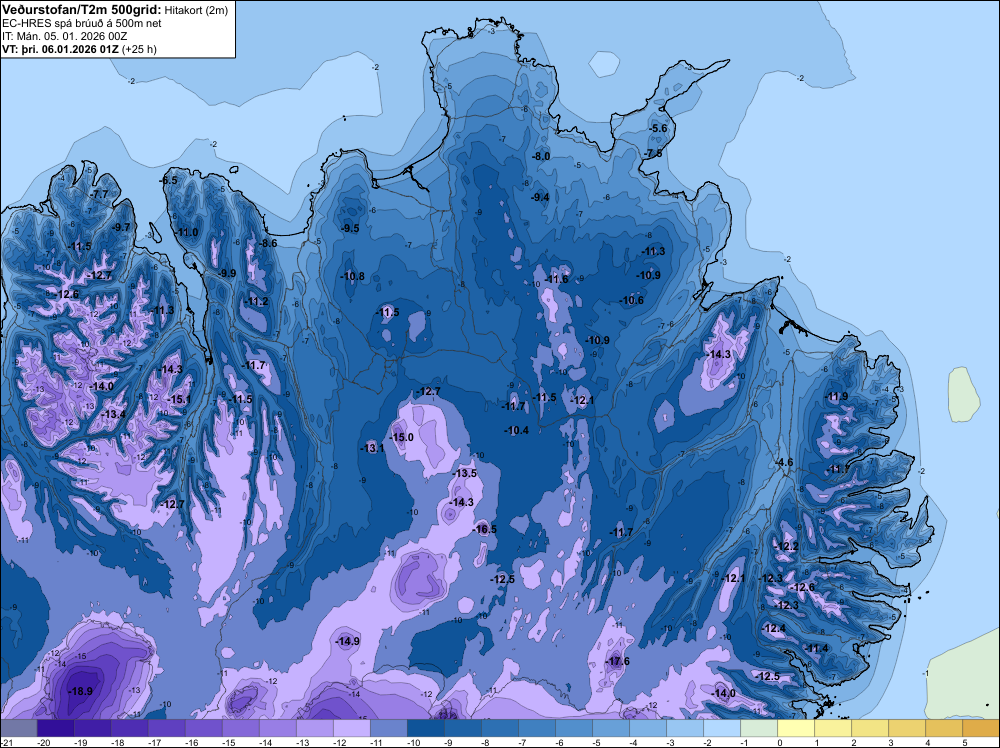
Task: Click the -6.5 temperature value
Action: 168,180
